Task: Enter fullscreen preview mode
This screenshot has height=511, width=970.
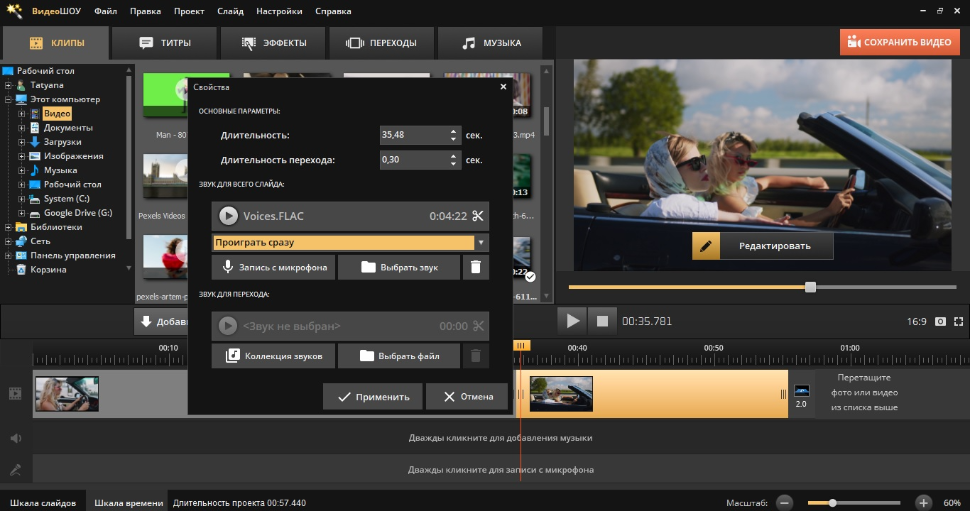Action: tap(959, 321)
